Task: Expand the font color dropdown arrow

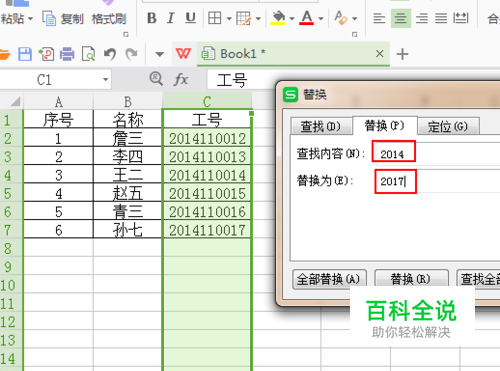Action: [x=321, y=19]
